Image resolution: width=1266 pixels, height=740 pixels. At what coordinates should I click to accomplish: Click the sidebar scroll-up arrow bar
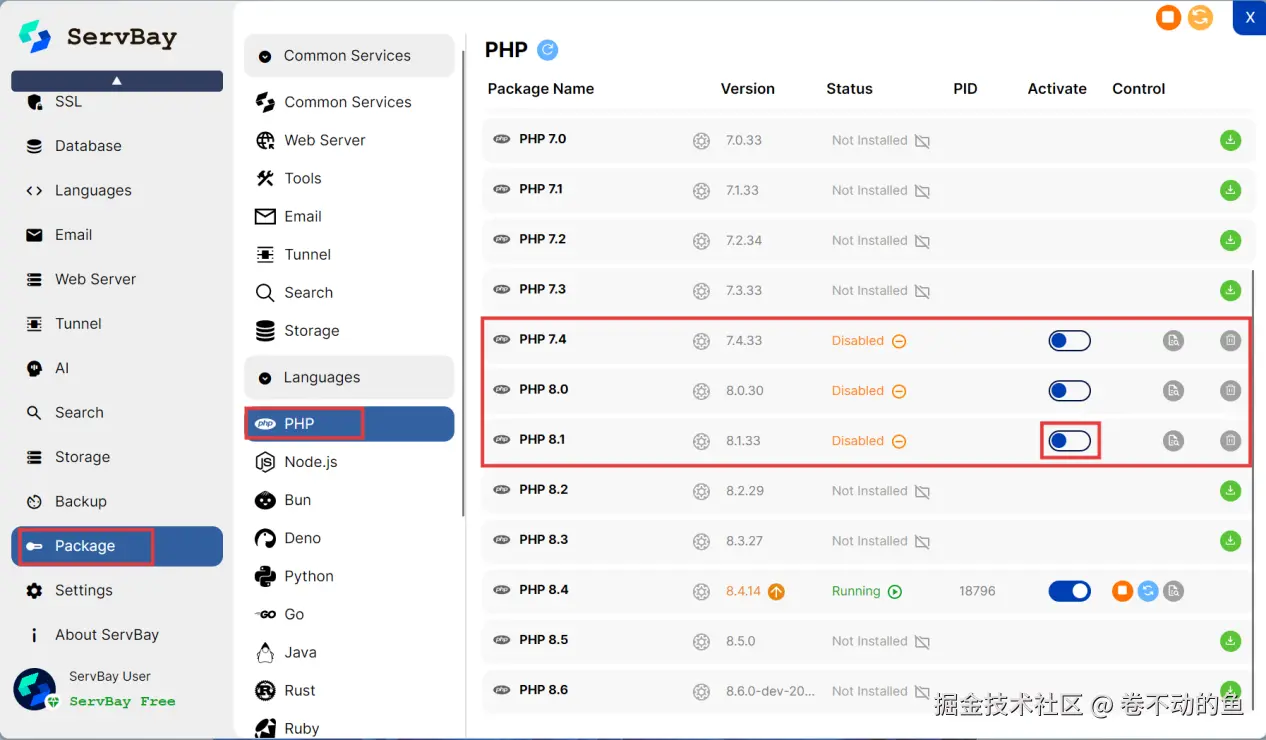(117, 81)
